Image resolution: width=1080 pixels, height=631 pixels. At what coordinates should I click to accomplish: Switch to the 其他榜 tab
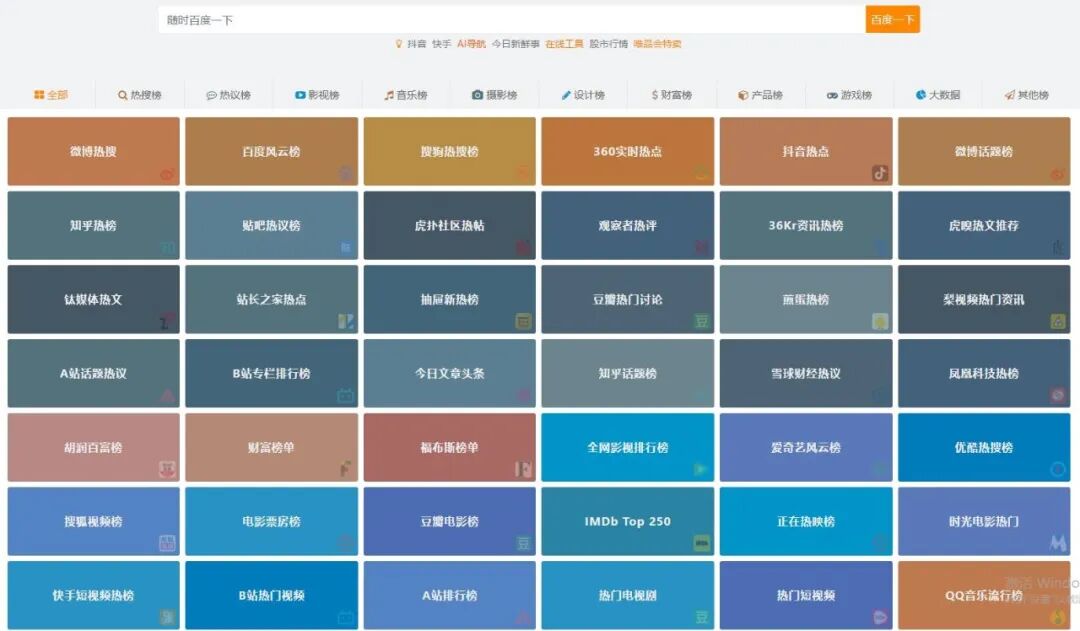(x=1027, y=94)
